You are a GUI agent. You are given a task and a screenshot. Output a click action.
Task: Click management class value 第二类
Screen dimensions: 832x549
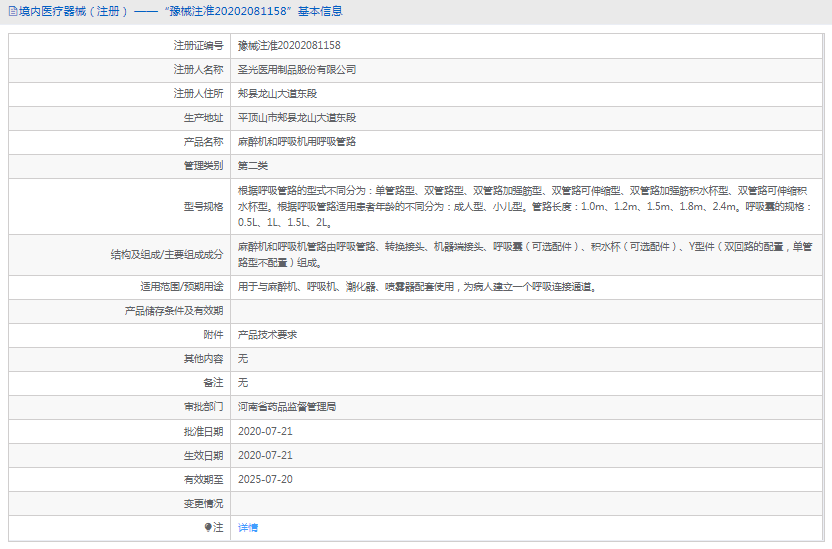253,166
